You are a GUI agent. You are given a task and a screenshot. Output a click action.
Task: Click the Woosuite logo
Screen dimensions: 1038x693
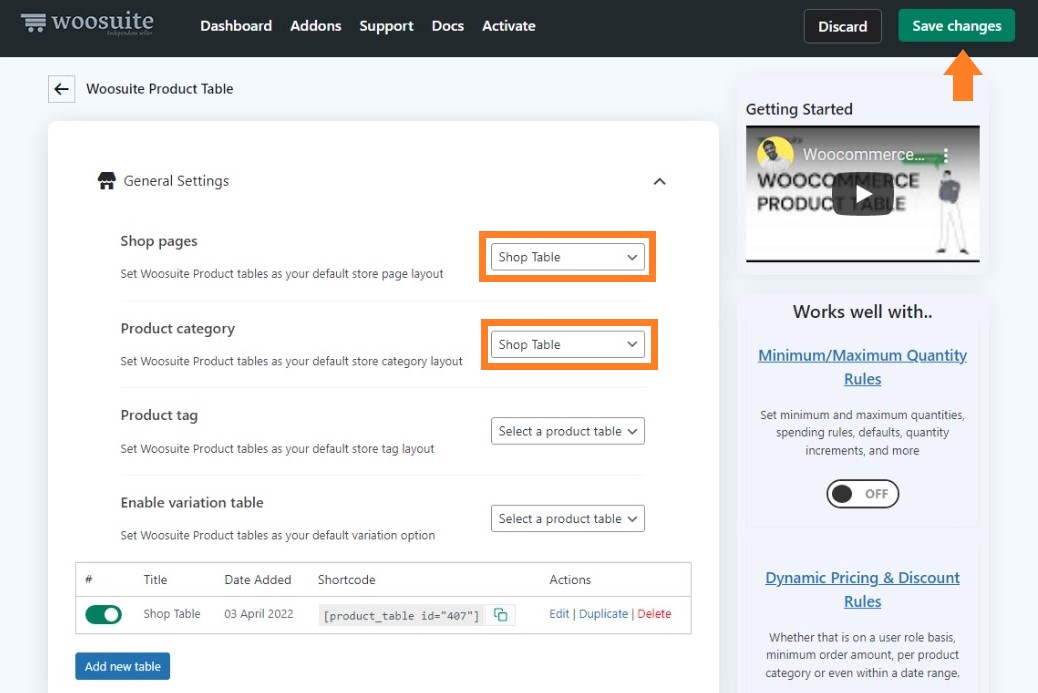coord(87,23)
